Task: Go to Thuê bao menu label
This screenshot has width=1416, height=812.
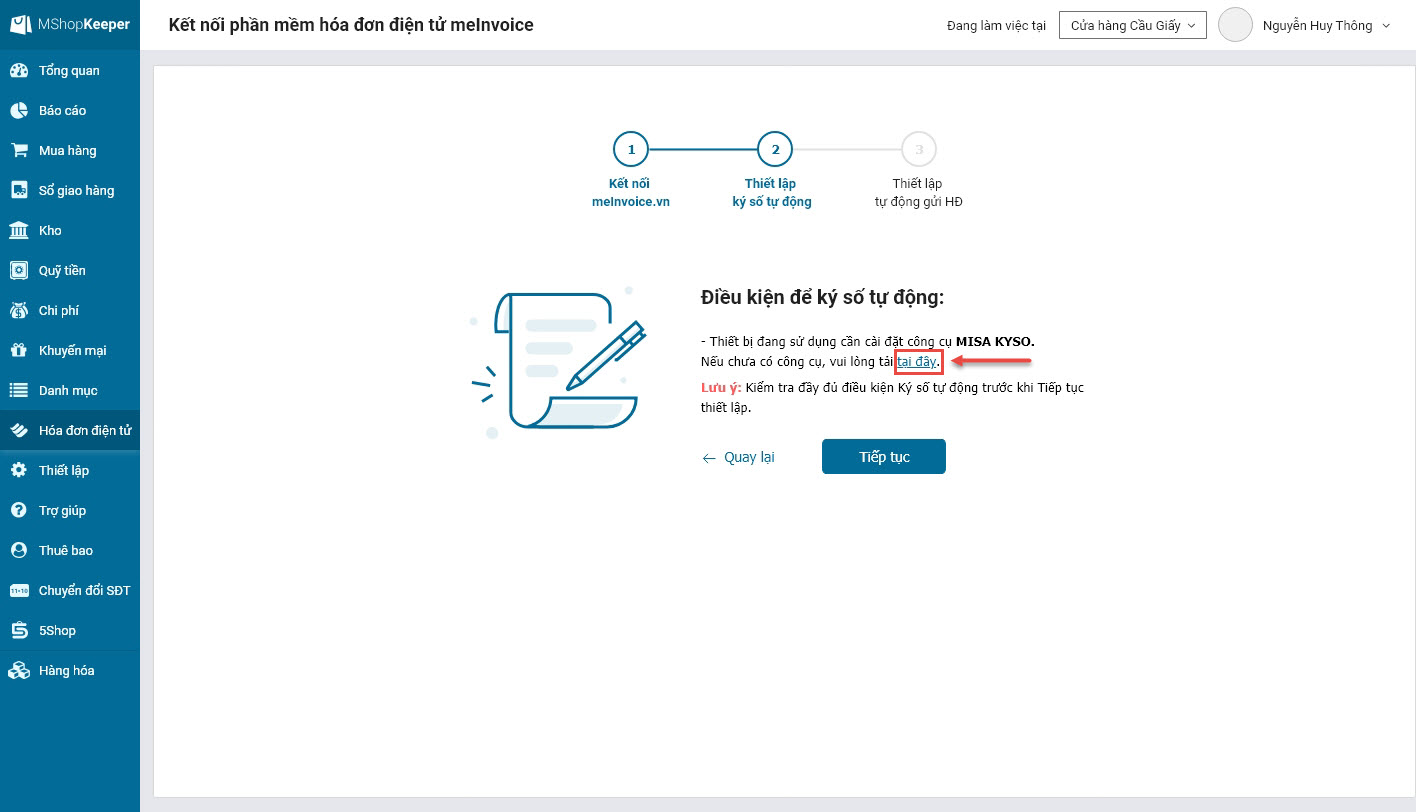Action: click(x=66, y=551)
